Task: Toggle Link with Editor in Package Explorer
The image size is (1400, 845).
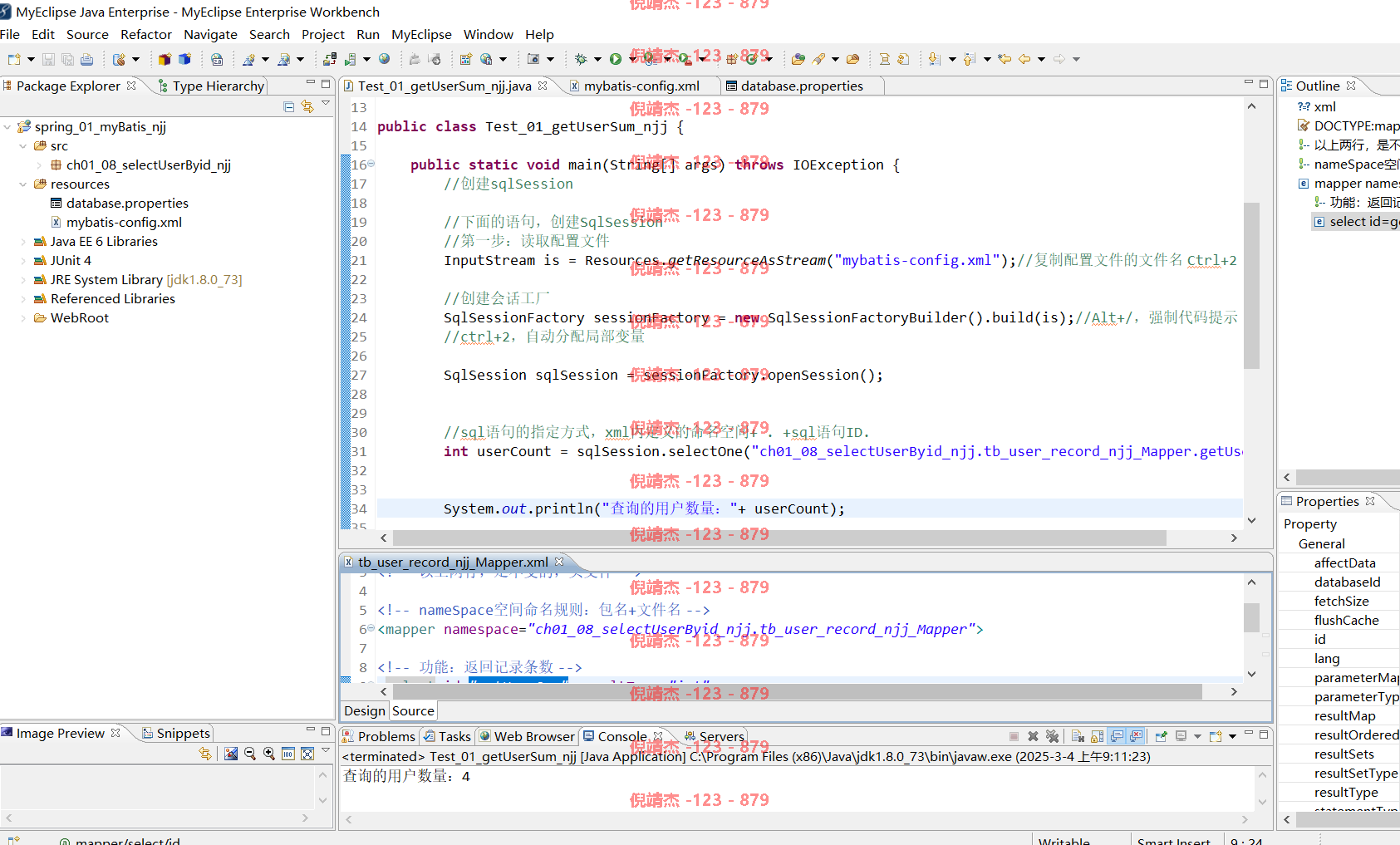Action: pyautogui.click(x=307, y=106)
